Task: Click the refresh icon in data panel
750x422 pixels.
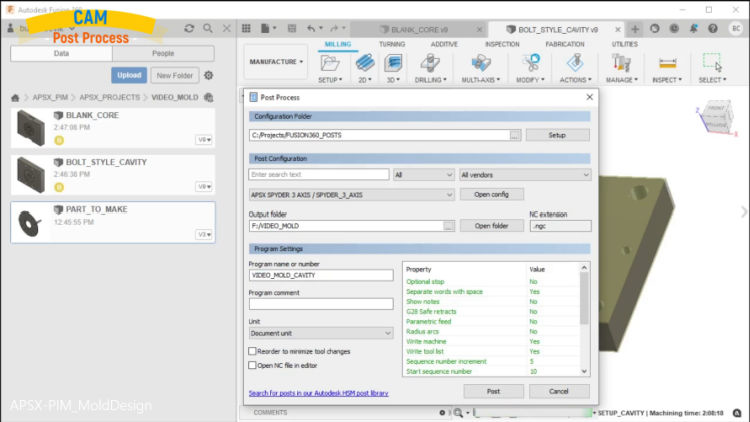Action: coord(189,29)
